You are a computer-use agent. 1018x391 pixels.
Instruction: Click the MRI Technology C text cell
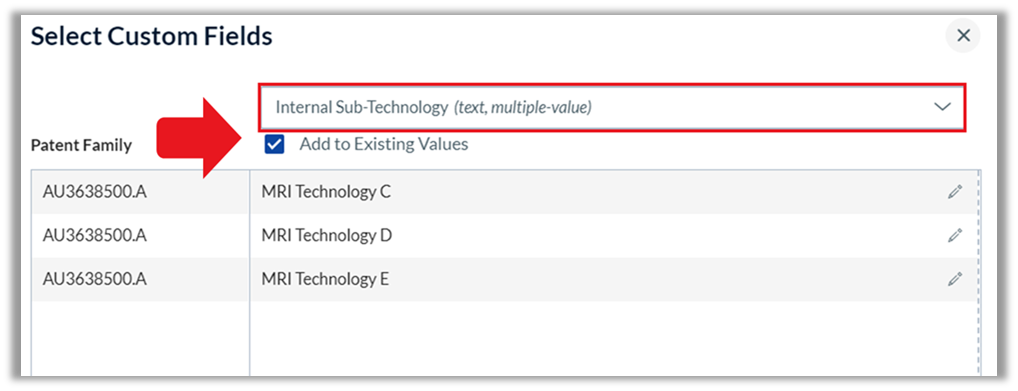click(x=326, y=192)
